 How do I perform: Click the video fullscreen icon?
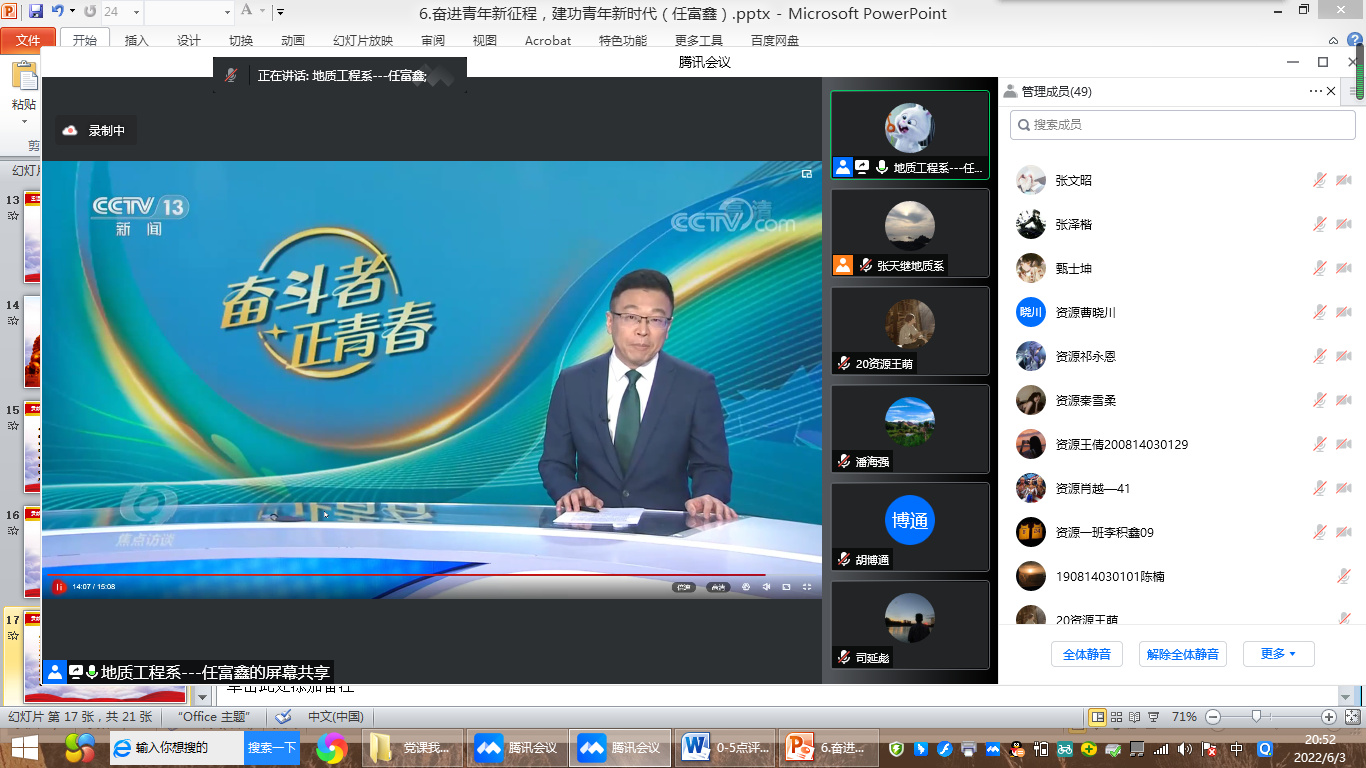click(x=807, y=587)
